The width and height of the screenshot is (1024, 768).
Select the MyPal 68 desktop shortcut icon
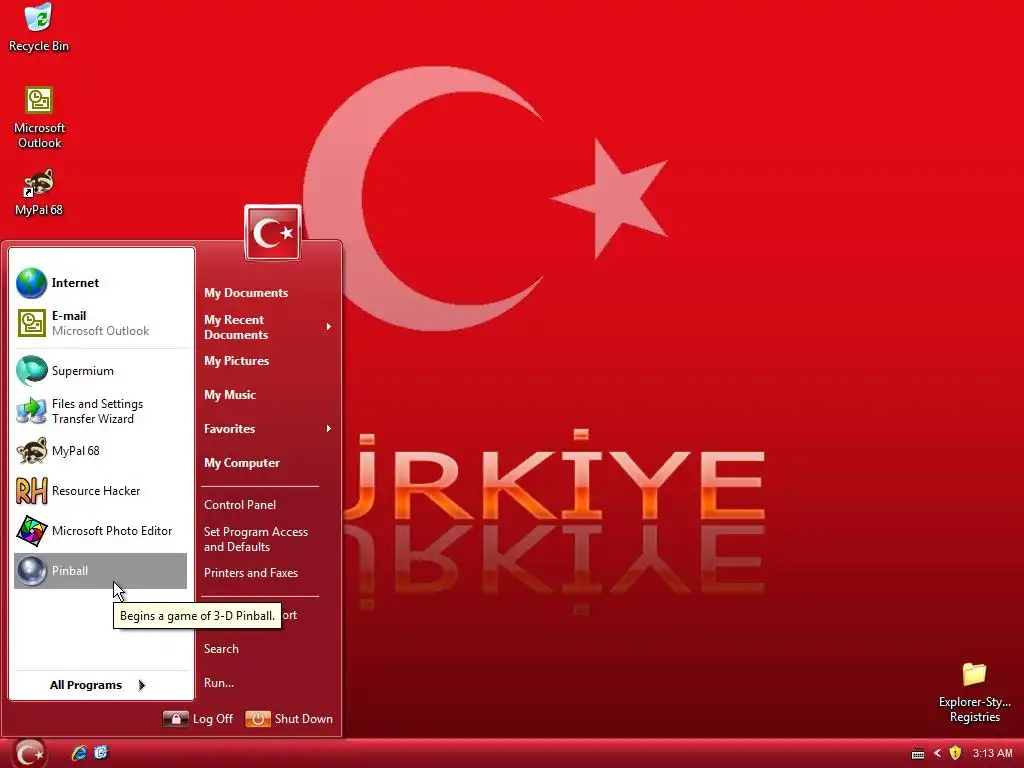(39, 193)
